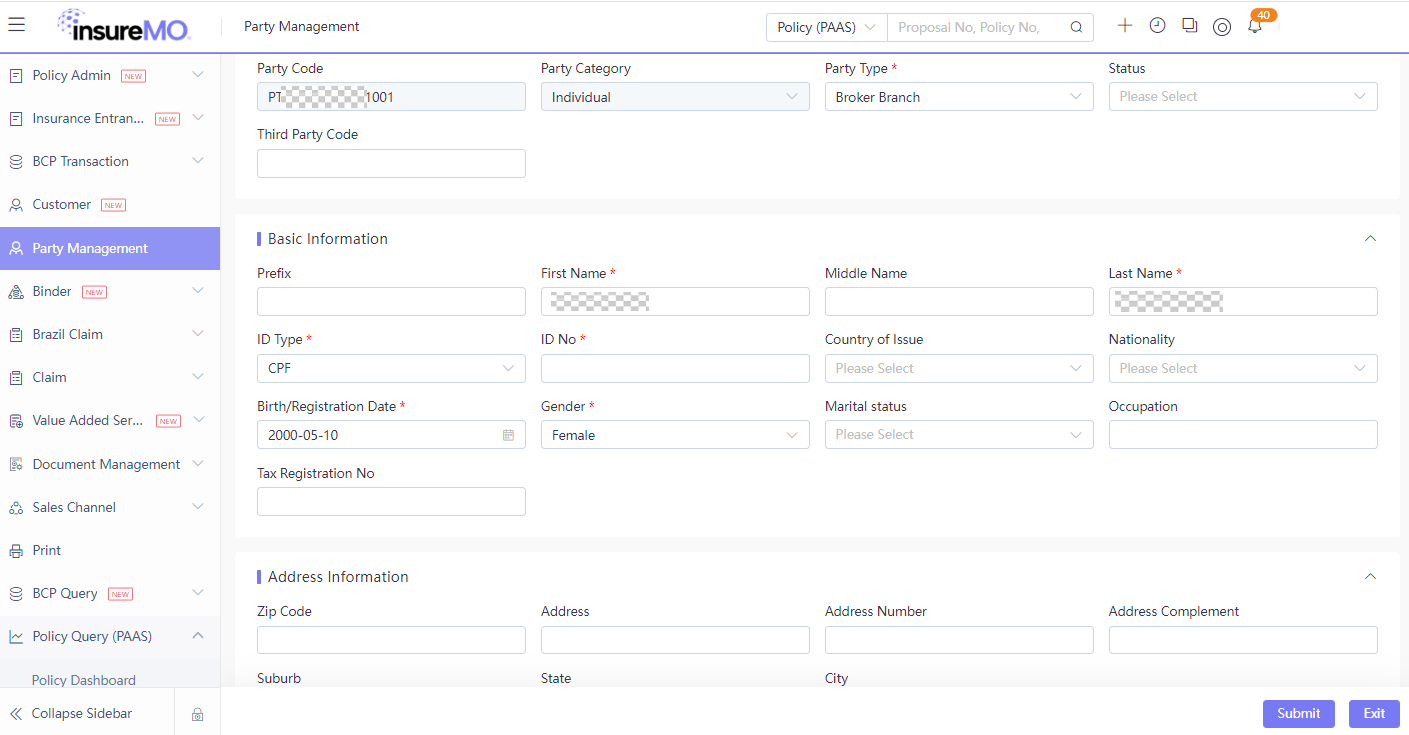
Task: Click the Exit button
Action: pyautogui.click(x=1374, y=714)
